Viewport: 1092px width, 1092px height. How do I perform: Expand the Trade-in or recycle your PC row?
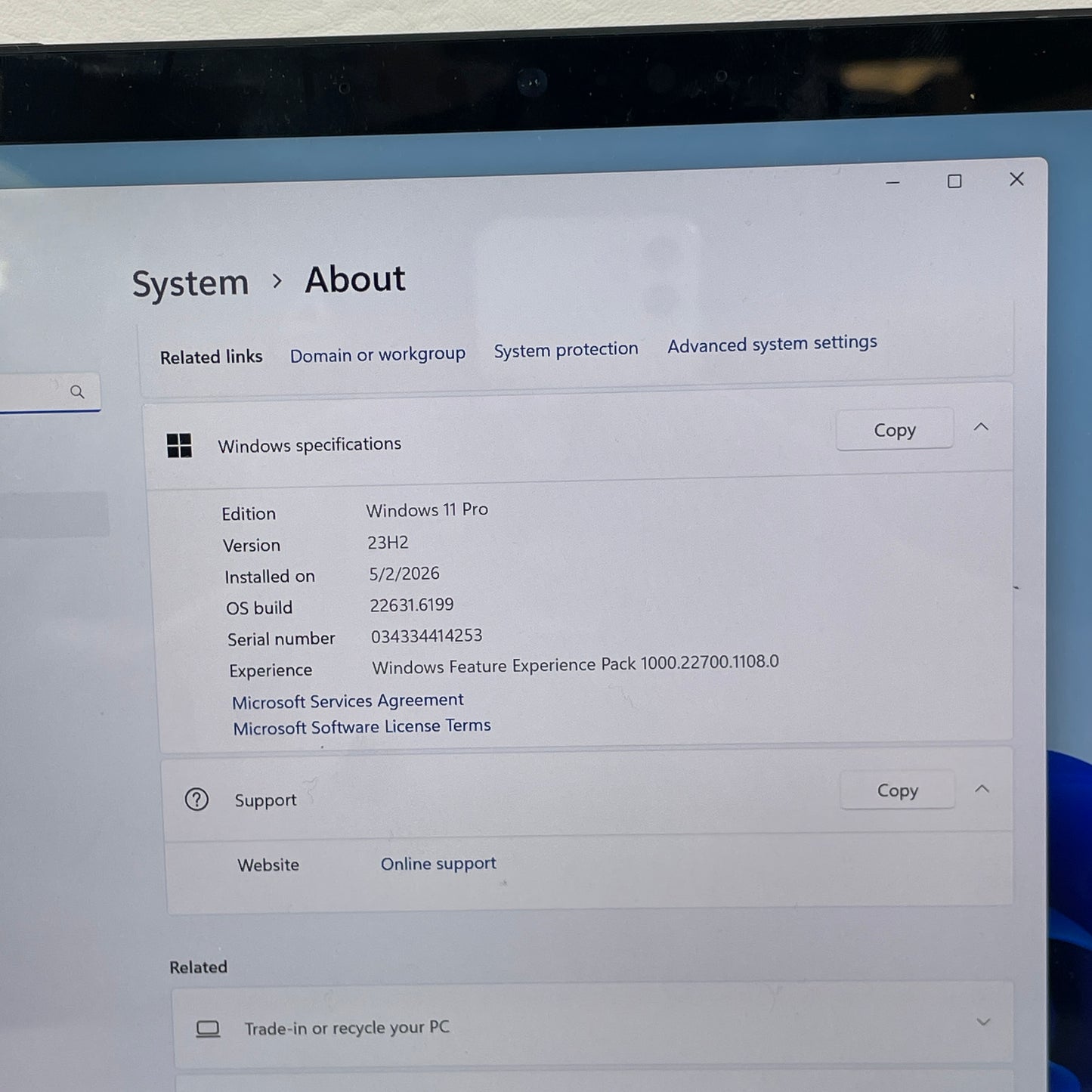click(x=983, y=1022)
